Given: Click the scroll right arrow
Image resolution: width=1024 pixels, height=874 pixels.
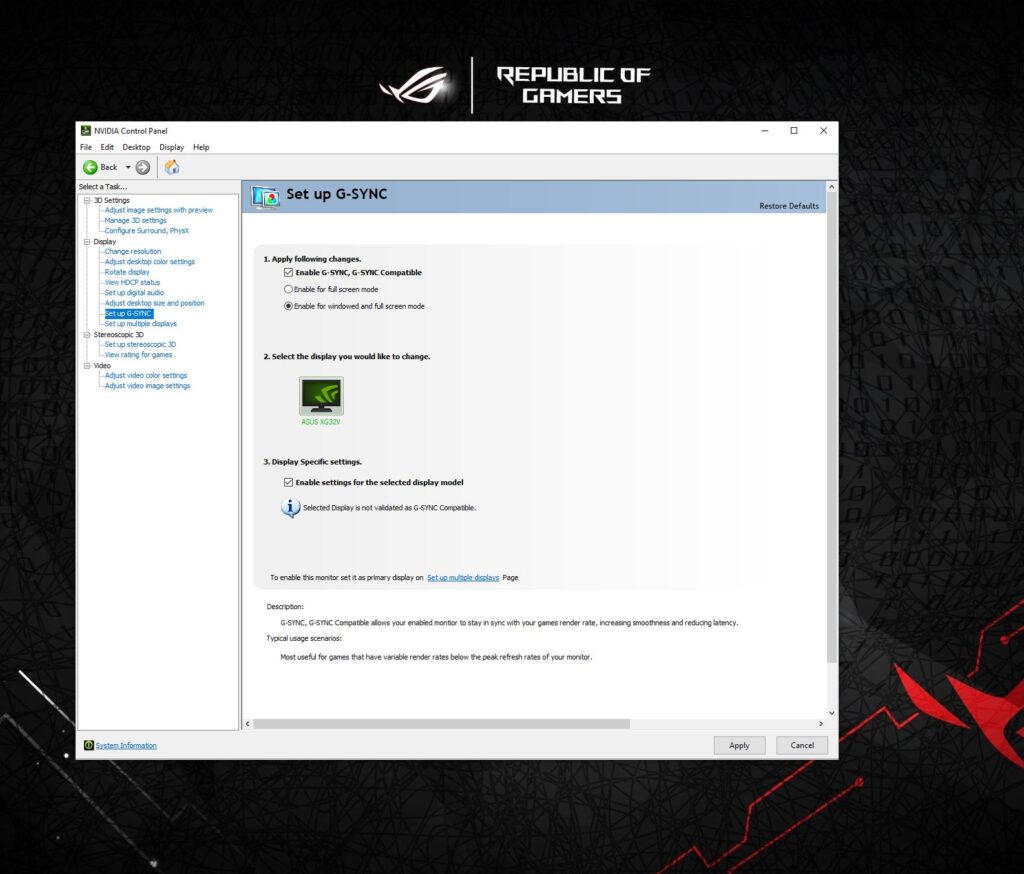Looking at the screenshot, I should coord(821,724).
